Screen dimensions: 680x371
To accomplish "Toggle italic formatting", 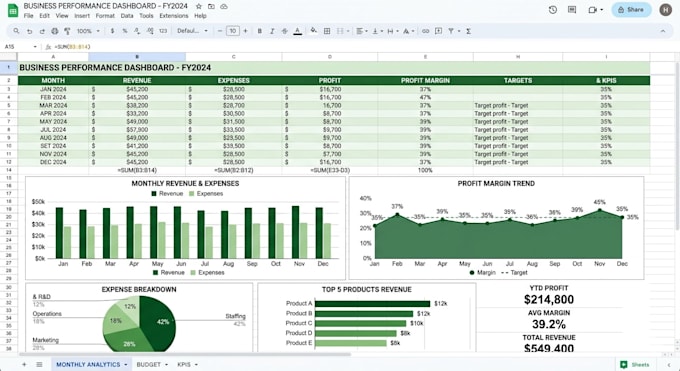I will pos(272,31).
